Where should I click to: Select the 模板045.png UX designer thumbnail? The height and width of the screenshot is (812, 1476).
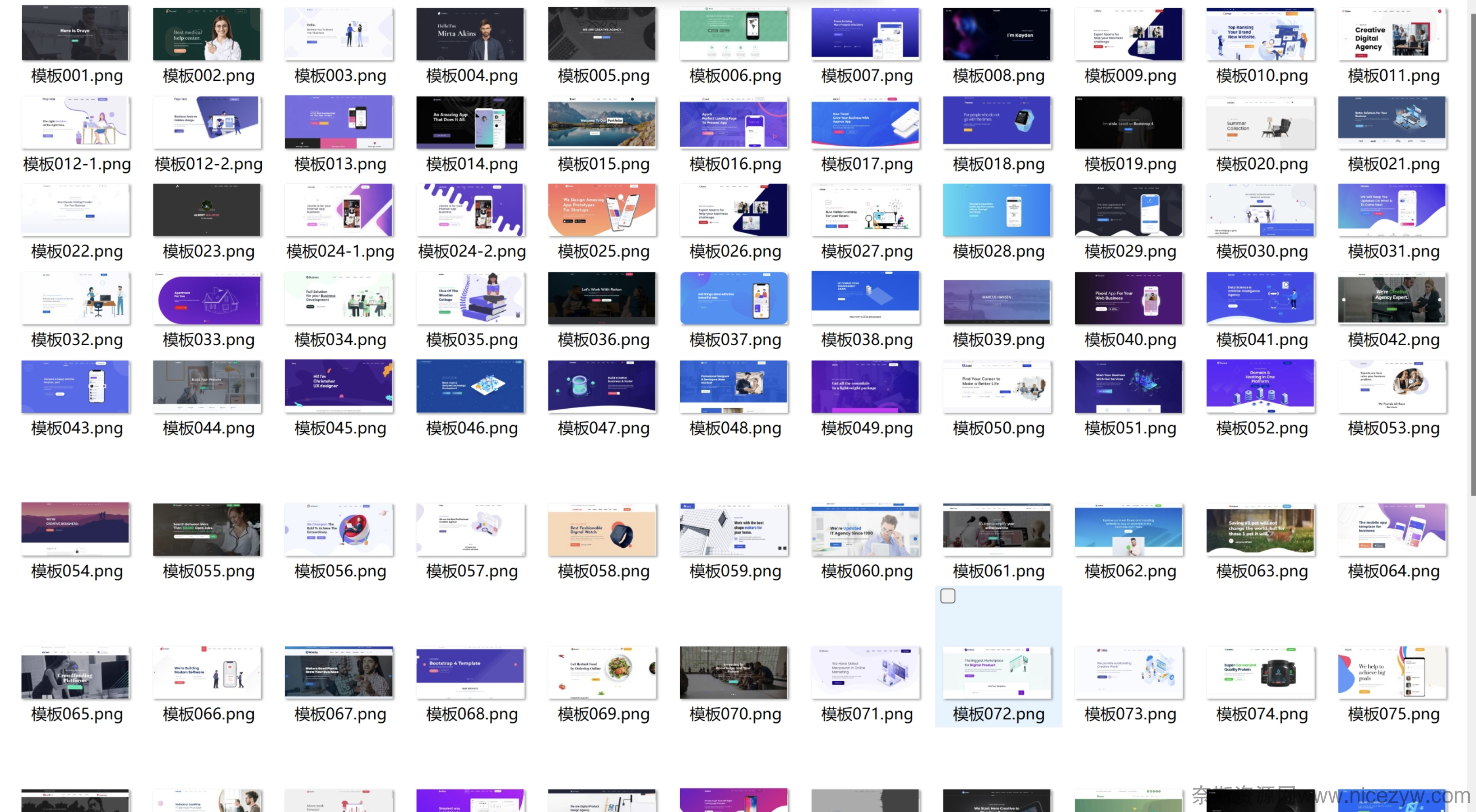339,387
